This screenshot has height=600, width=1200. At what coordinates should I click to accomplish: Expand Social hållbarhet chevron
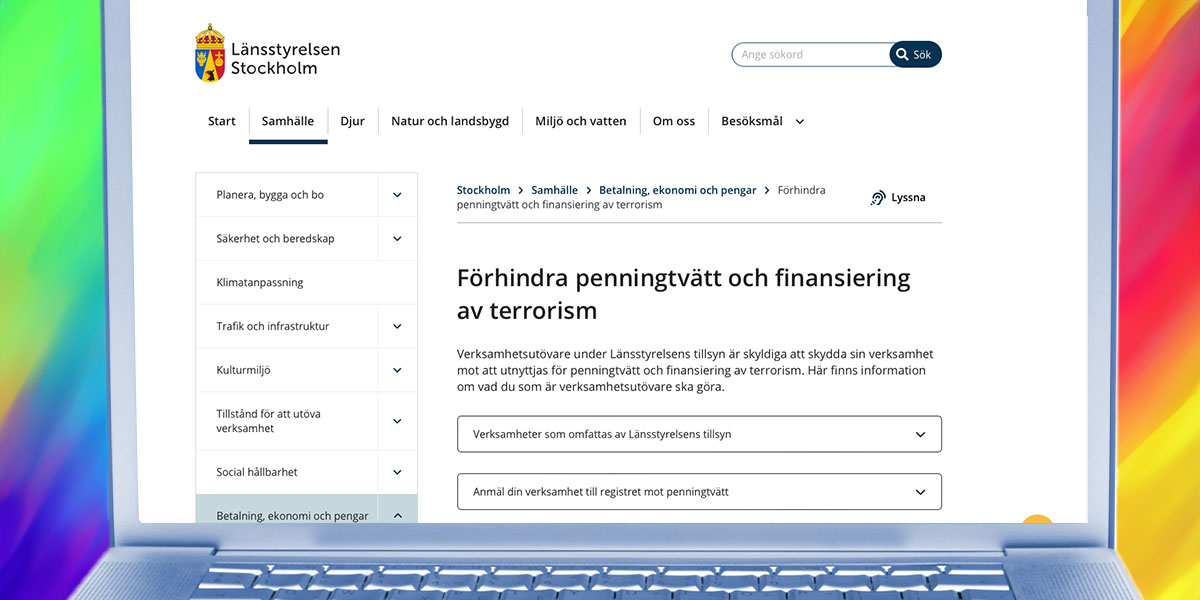(397, 472)
